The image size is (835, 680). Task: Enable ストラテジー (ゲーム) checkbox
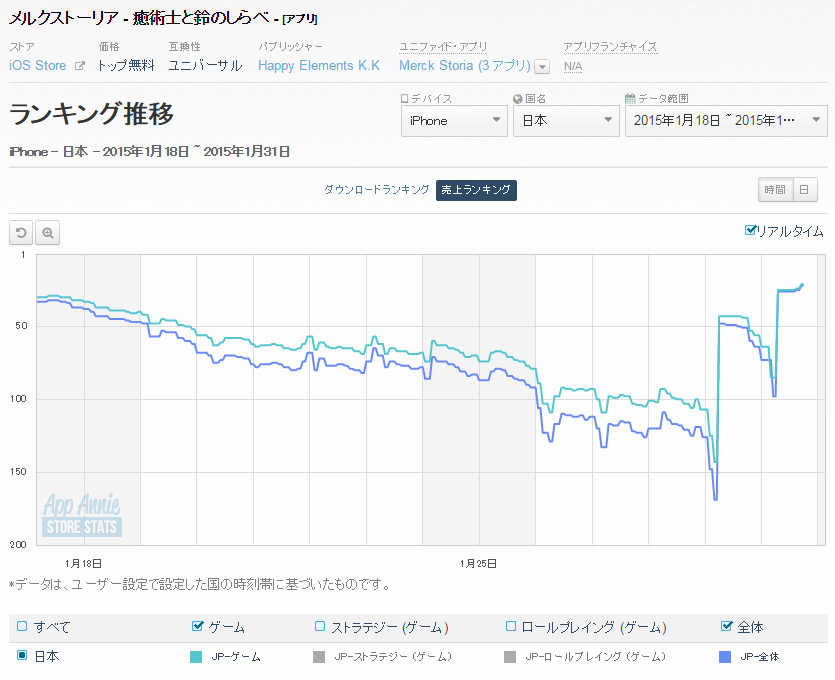point(320,626)
